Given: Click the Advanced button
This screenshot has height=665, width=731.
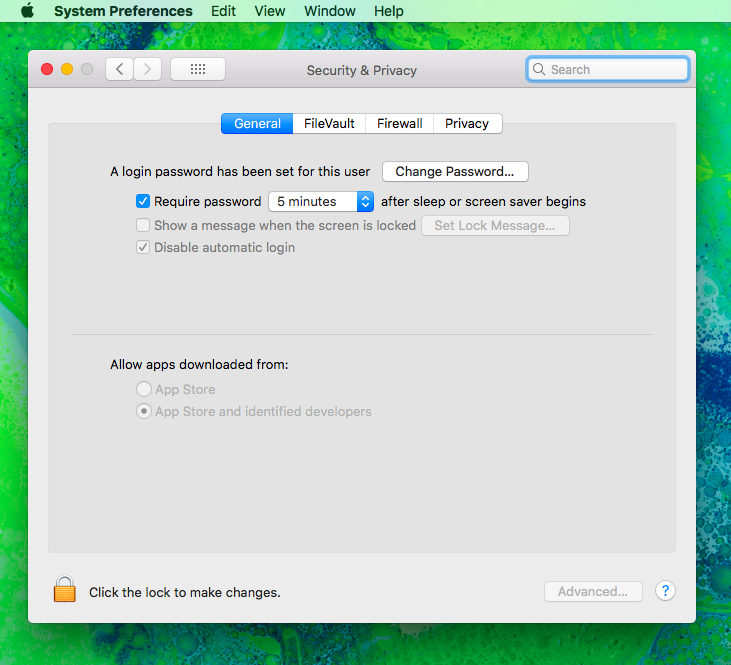Looking at the screenshot, I should click(593, 591).
